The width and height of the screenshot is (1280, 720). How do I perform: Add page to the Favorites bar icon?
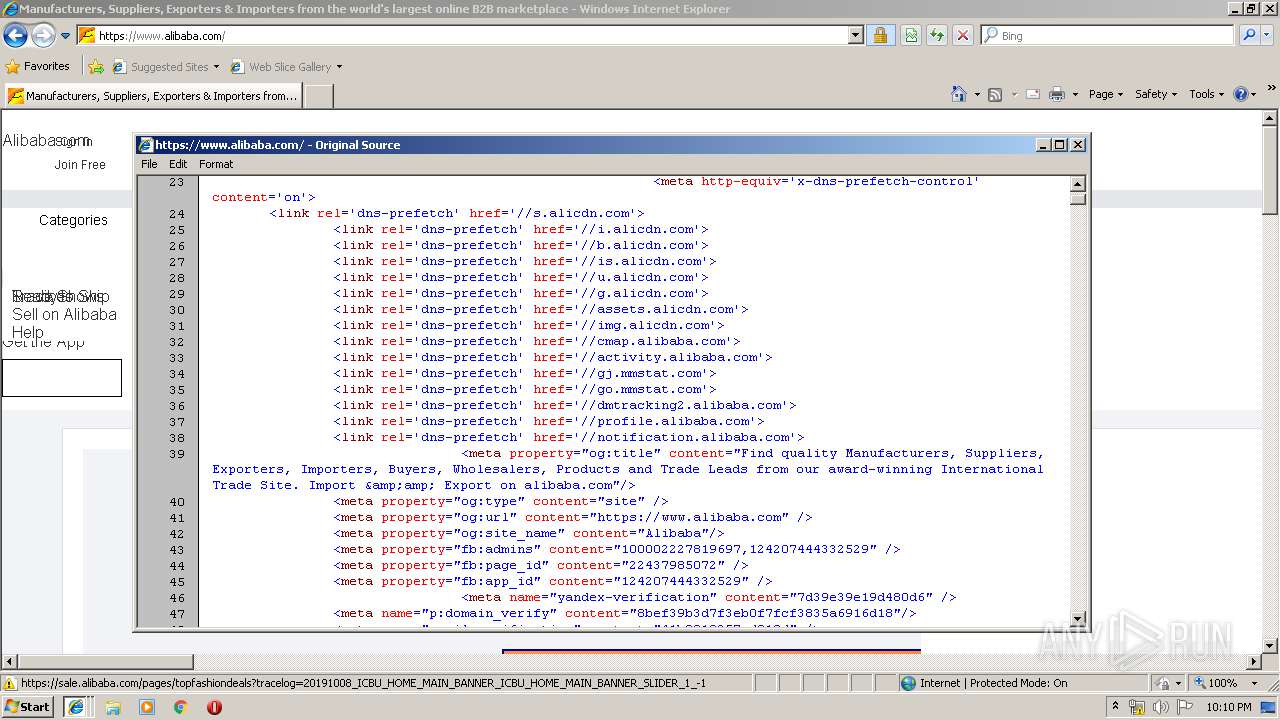(x=95, y=67)
